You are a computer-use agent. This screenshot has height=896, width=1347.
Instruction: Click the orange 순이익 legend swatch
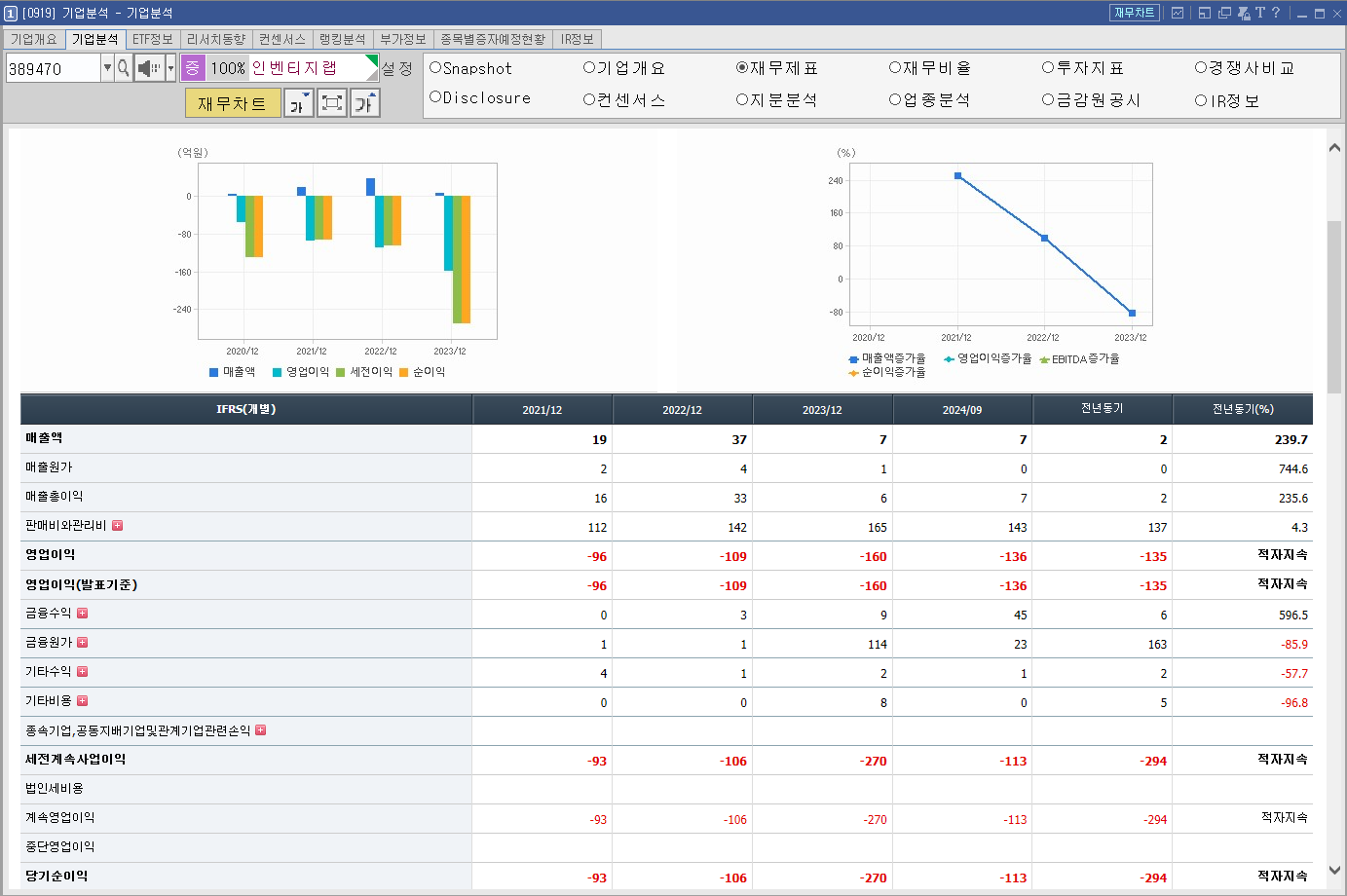(404, 372)
